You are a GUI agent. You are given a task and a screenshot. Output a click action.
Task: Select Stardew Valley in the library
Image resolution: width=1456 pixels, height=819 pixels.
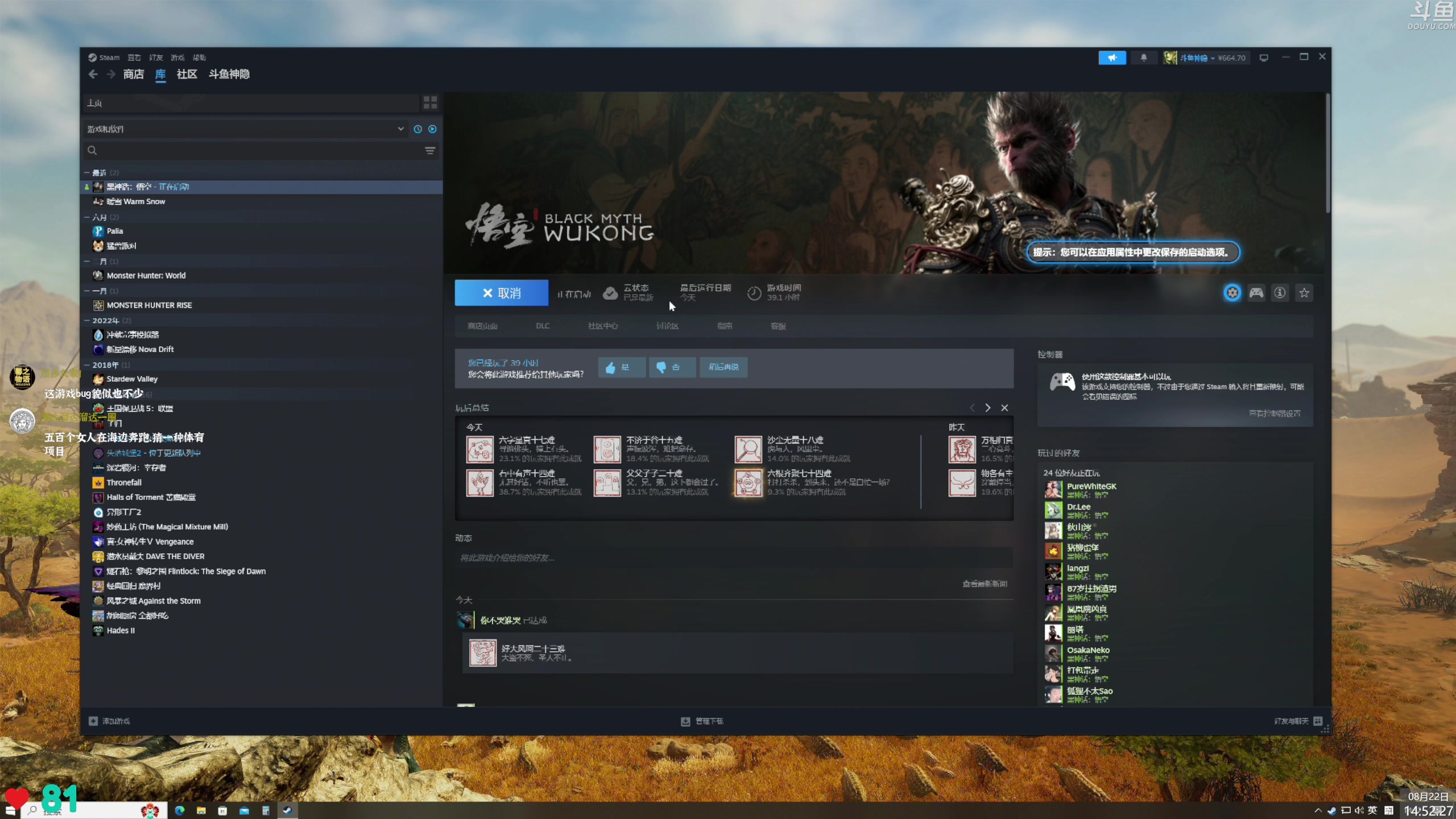point(261,379)
